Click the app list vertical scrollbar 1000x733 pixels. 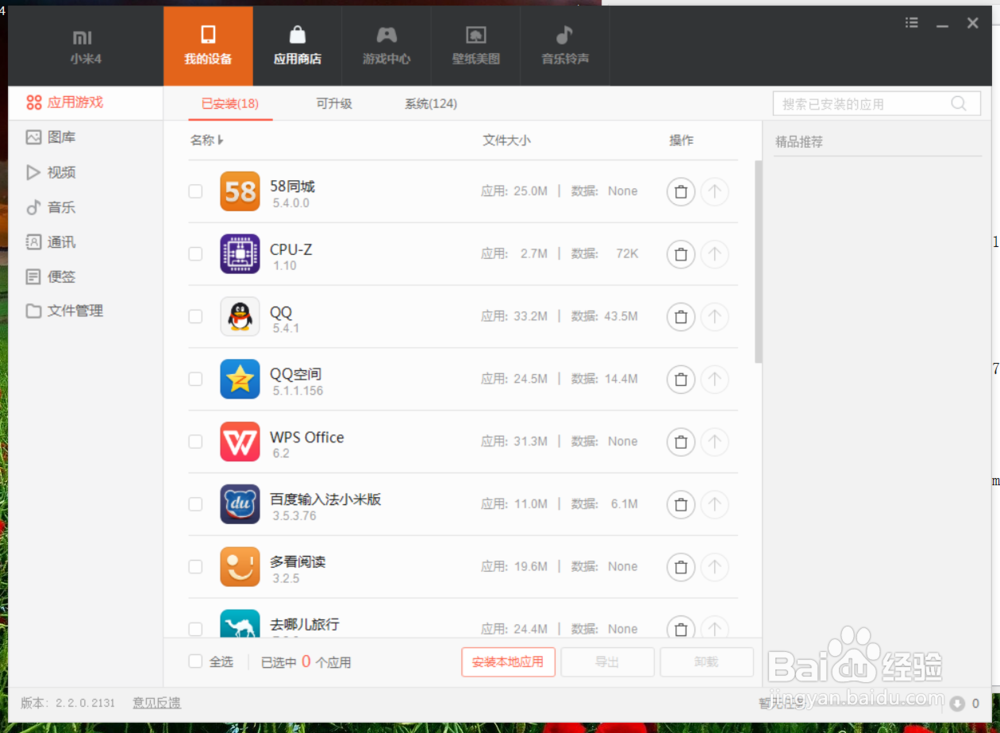[758, 262]
